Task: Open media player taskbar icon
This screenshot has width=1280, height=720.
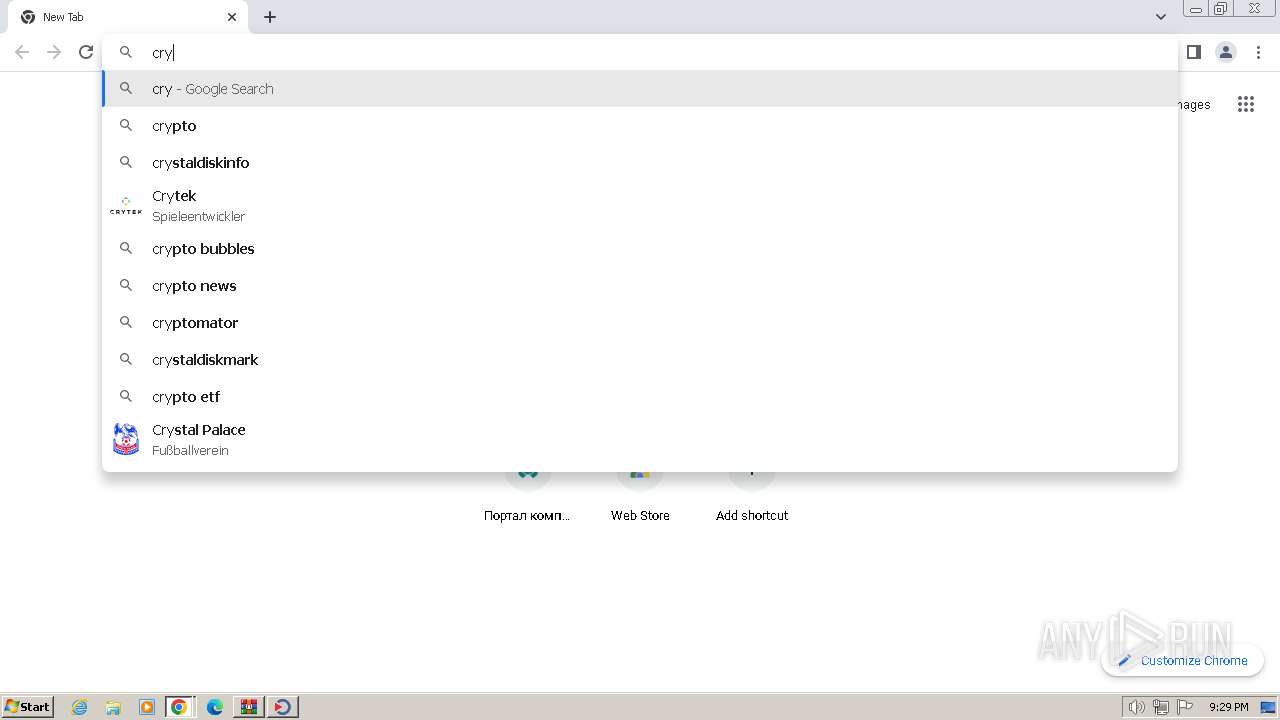Action: 147,707
